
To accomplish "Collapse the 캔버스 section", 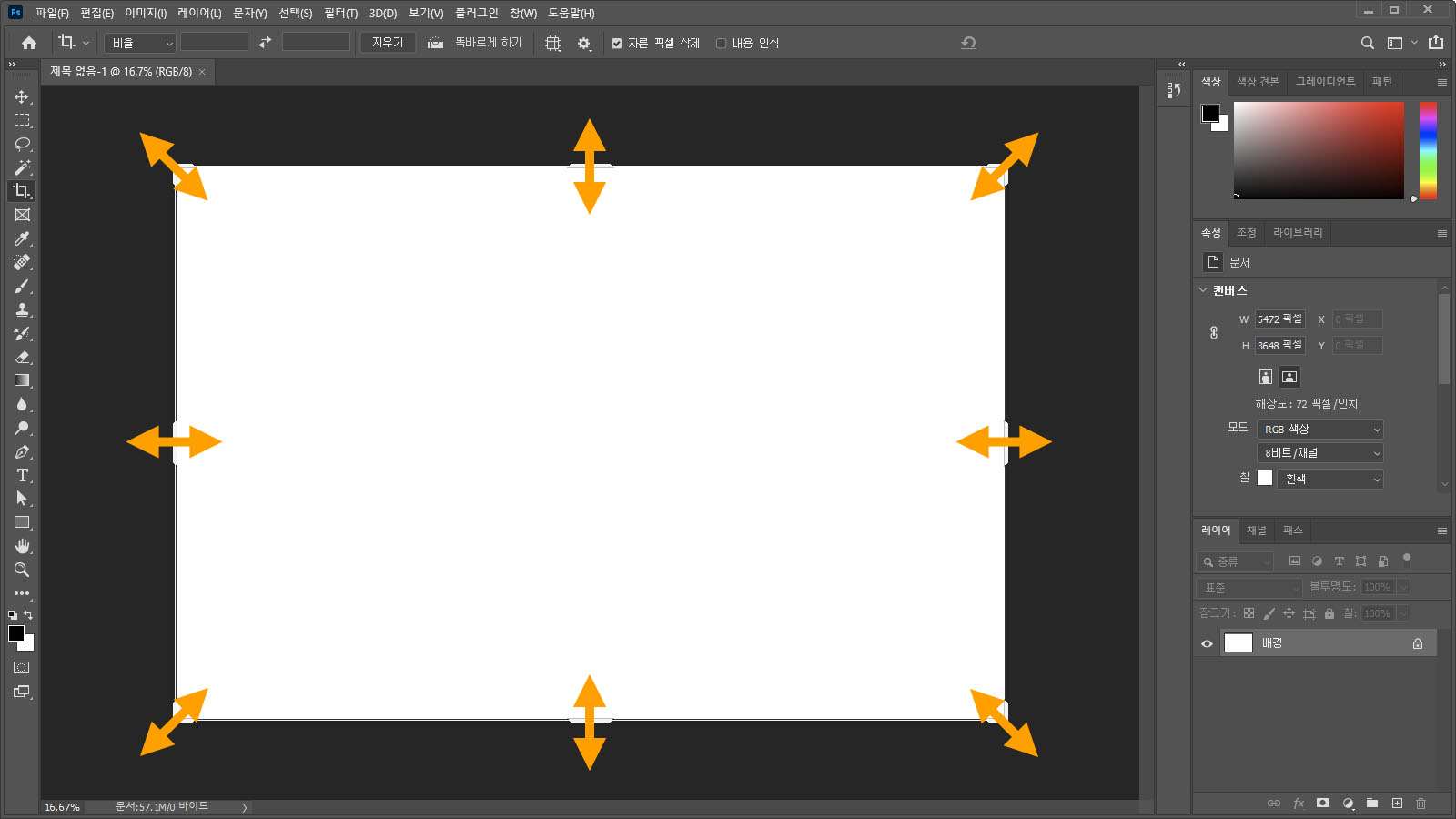I will click(1203, 290).
